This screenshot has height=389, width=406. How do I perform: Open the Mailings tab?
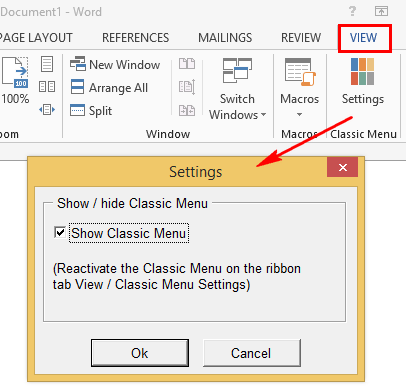pyautogui.click(x=225, y=38)
